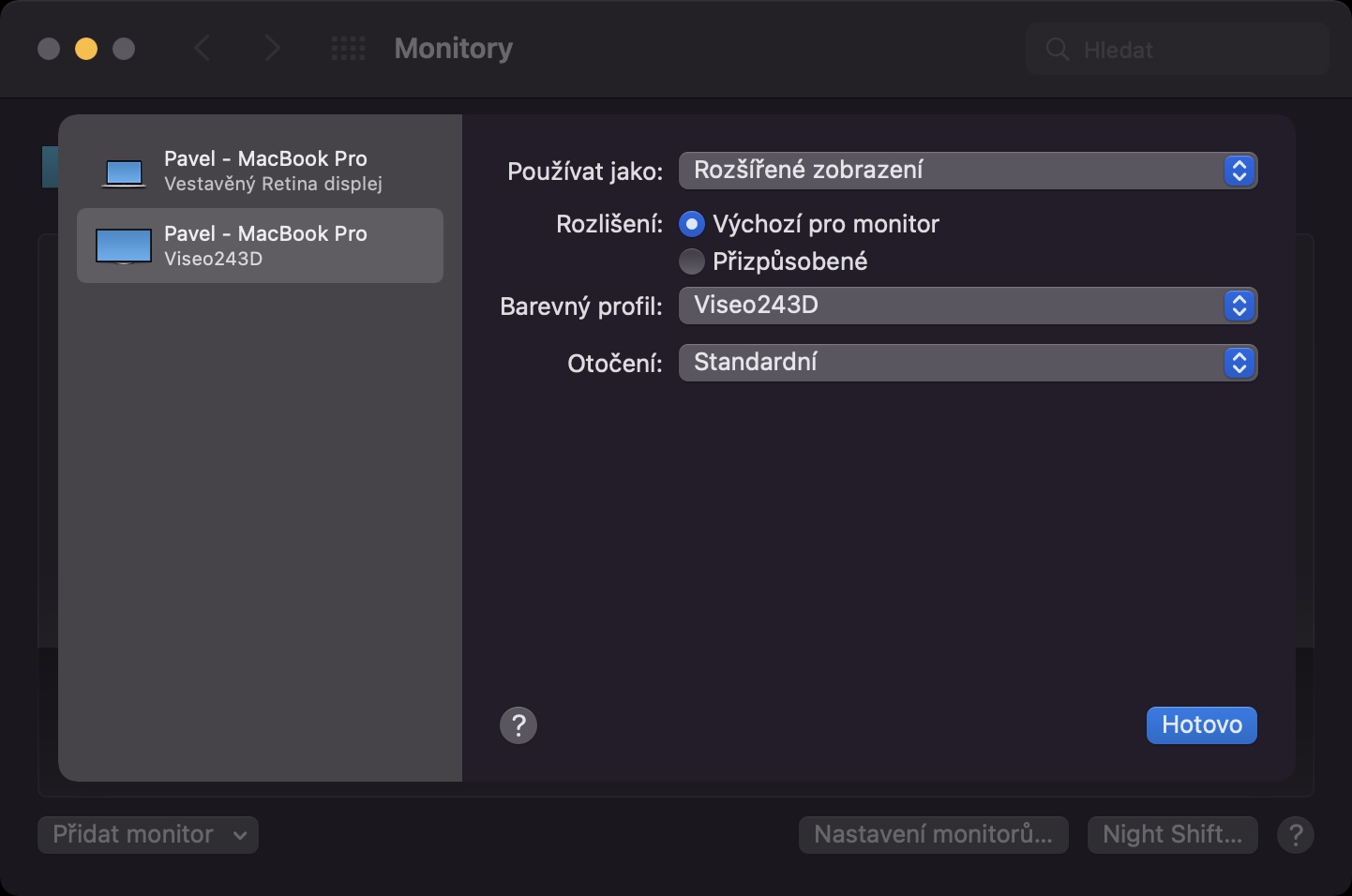Click the forward navigation arrow
This screenshot has width=1352, height=896.
[272, 49]
